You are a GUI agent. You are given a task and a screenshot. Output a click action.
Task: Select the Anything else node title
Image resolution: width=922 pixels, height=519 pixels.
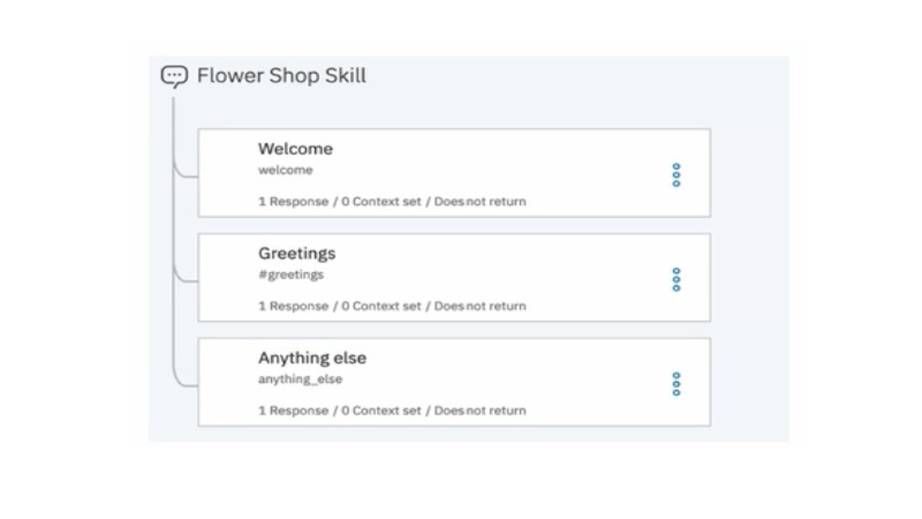coord(312,358)
